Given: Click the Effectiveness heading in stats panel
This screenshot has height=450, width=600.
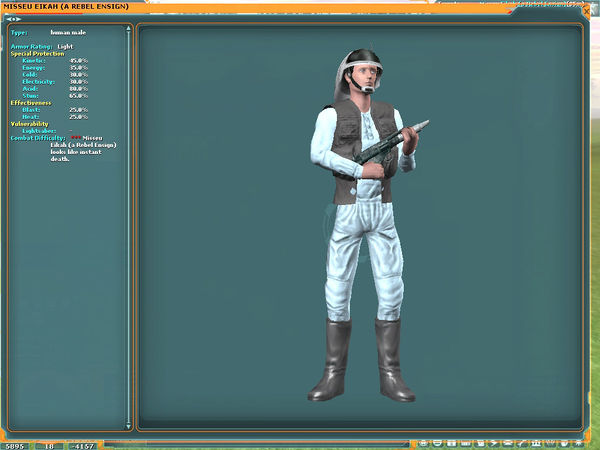Looking at the screenshot, I should tap(31, 102).
